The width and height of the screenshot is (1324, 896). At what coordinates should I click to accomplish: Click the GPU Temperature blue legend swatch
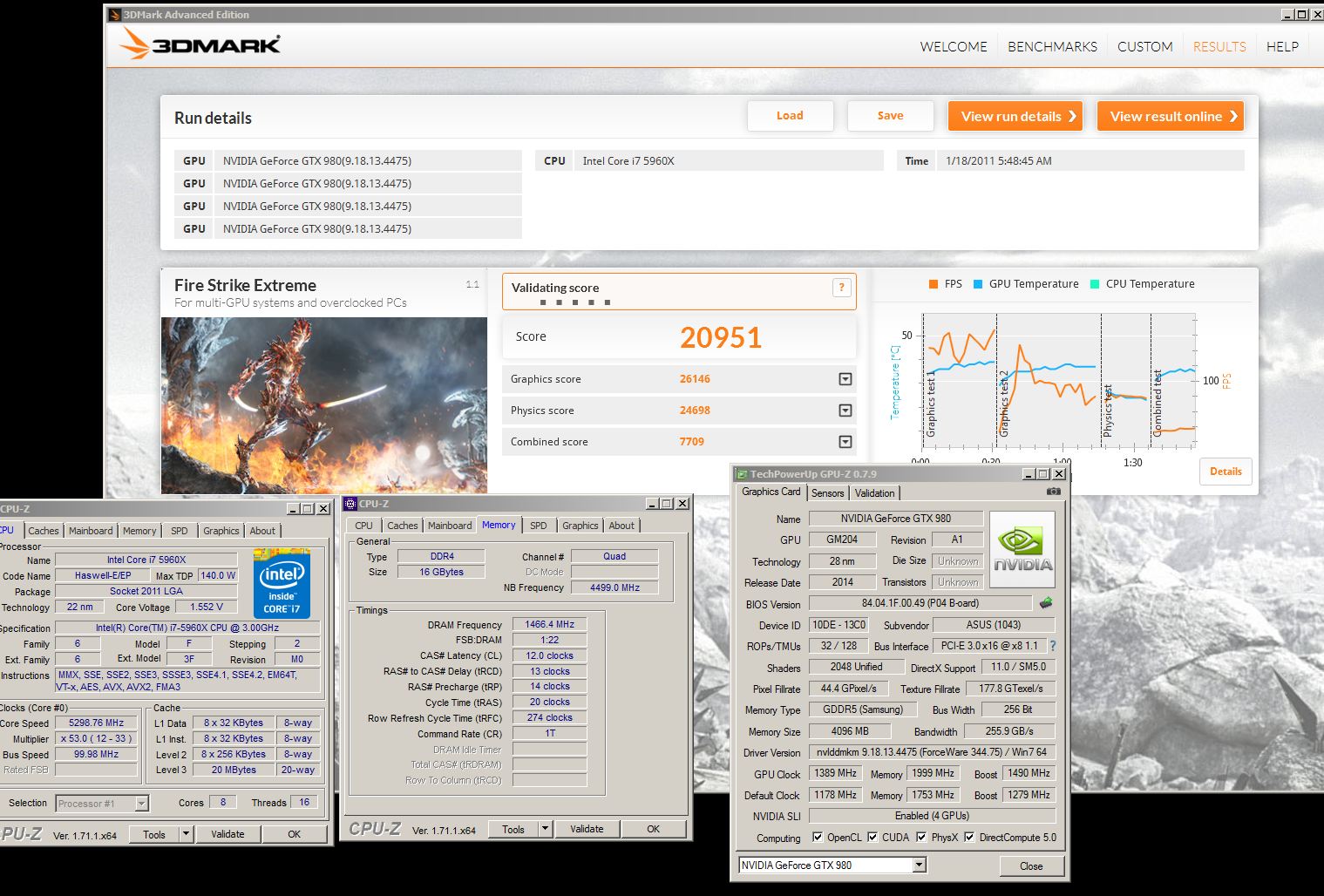[x=978, y=284]
